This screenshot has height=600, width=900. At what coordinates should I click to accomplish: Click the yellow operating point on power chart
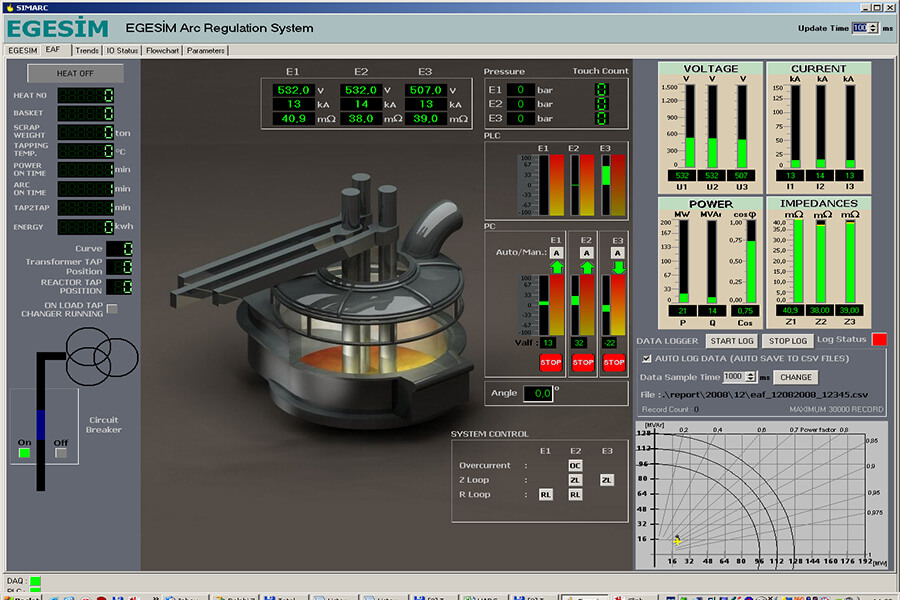coord(678,540)
